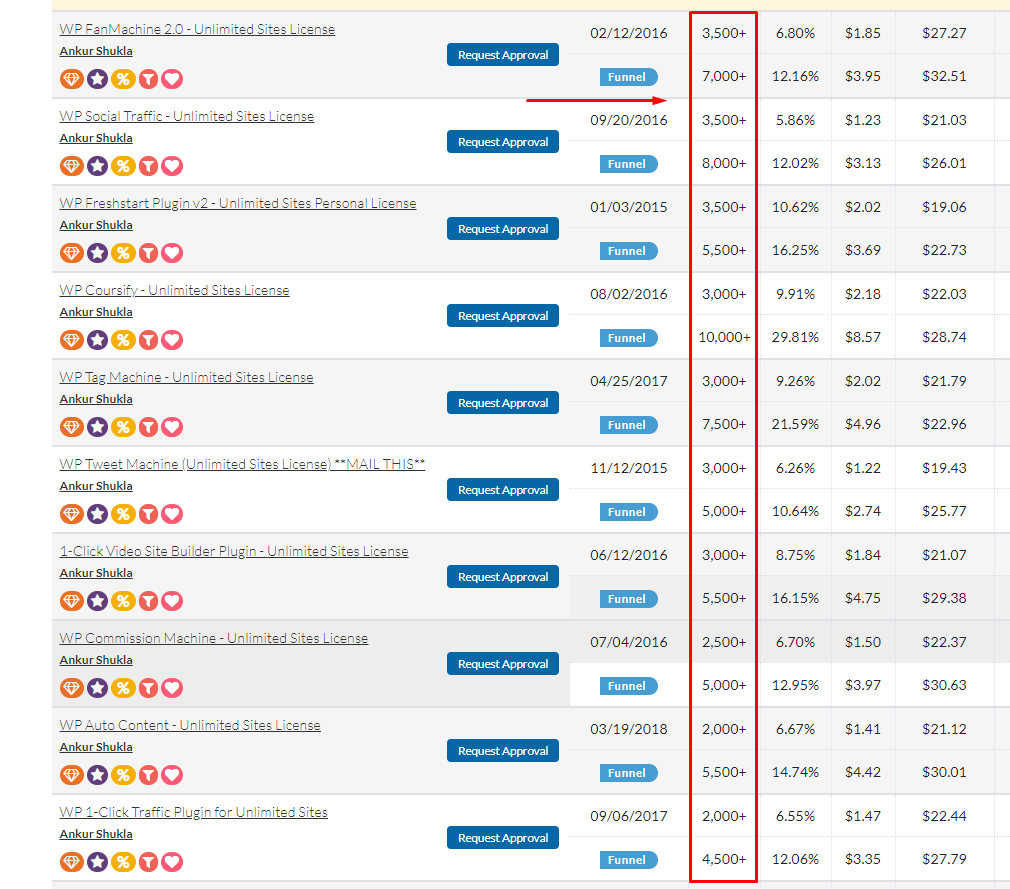
Task: Click the pink heart icon for WP Coursify
Action: [x=172, y=340]
